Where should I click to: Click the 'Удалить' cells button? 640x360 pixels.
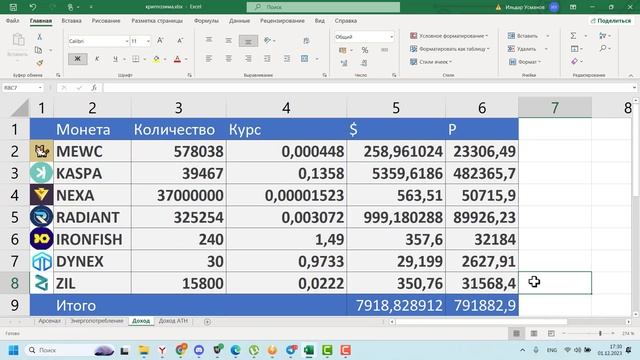point(522,49)
